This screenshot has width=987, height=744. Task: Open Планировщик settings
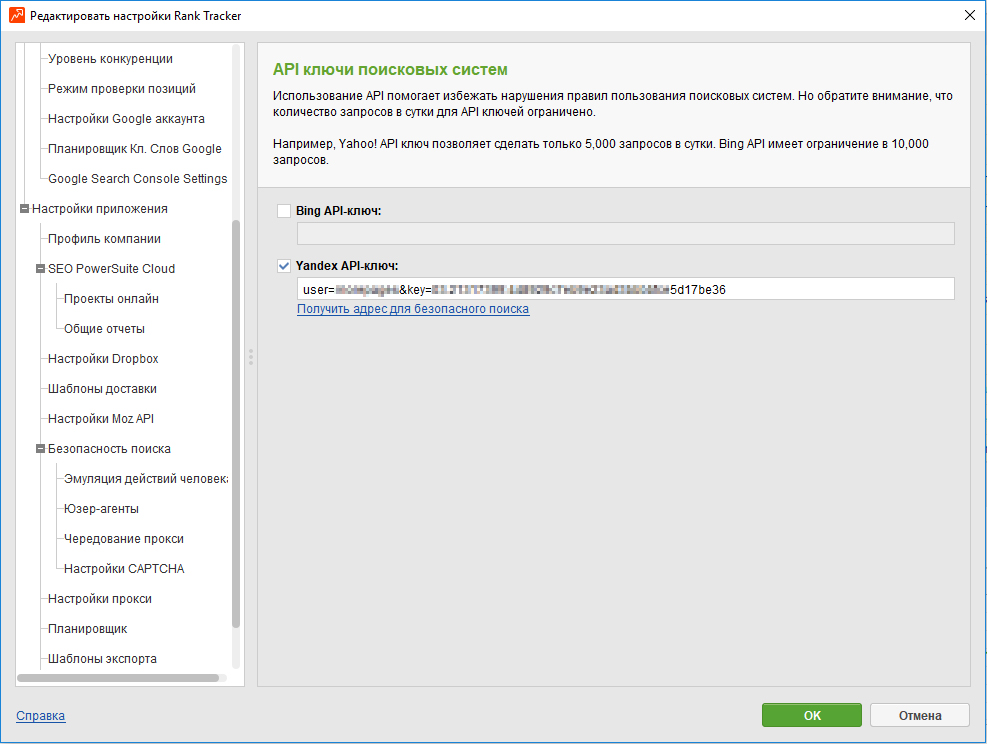pos(87,629)
